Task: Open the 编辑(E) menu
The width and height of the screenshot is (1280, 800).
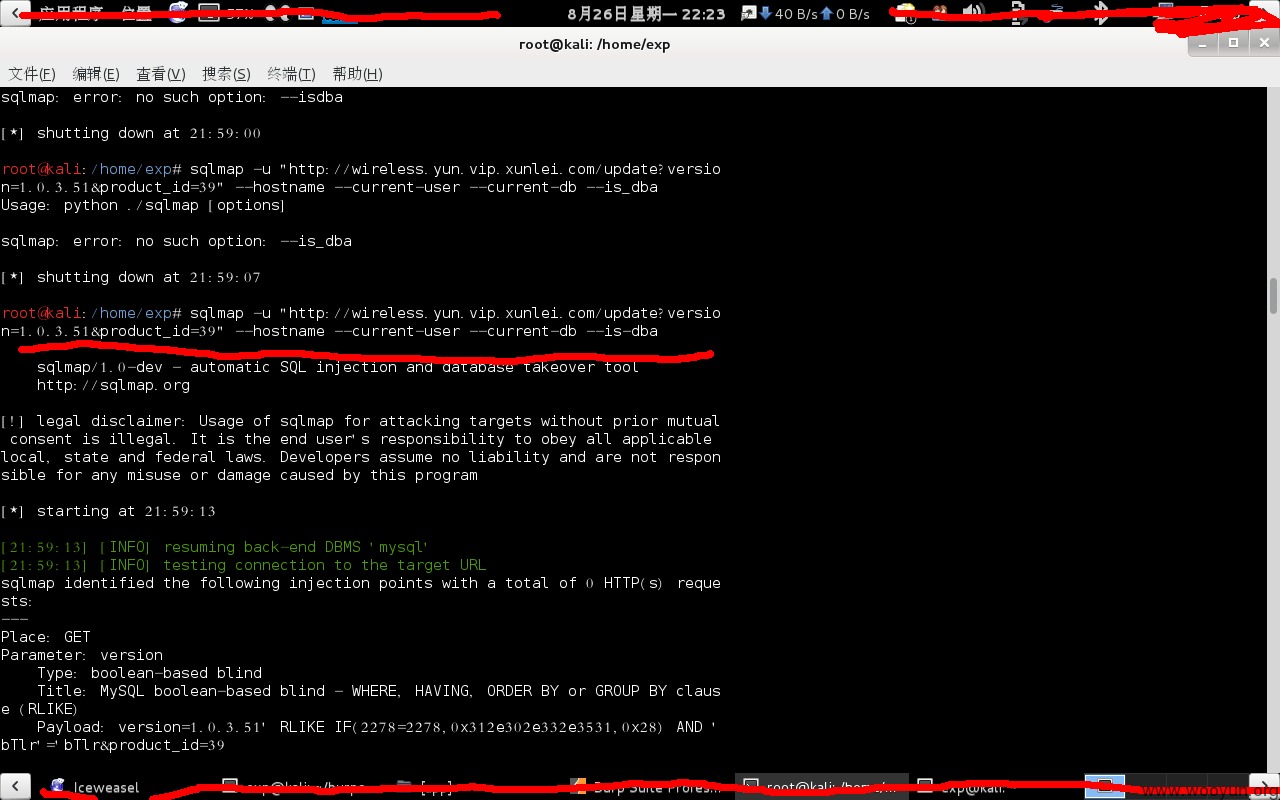Action: [96, 74]
